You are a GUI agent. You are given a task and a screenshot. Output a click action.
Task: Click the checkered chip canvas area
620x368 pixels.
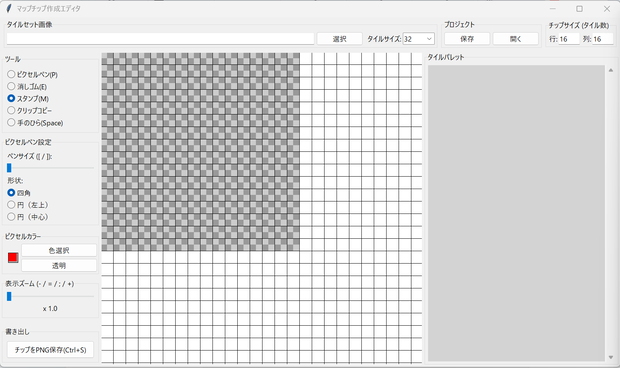(x=200, y=152)
